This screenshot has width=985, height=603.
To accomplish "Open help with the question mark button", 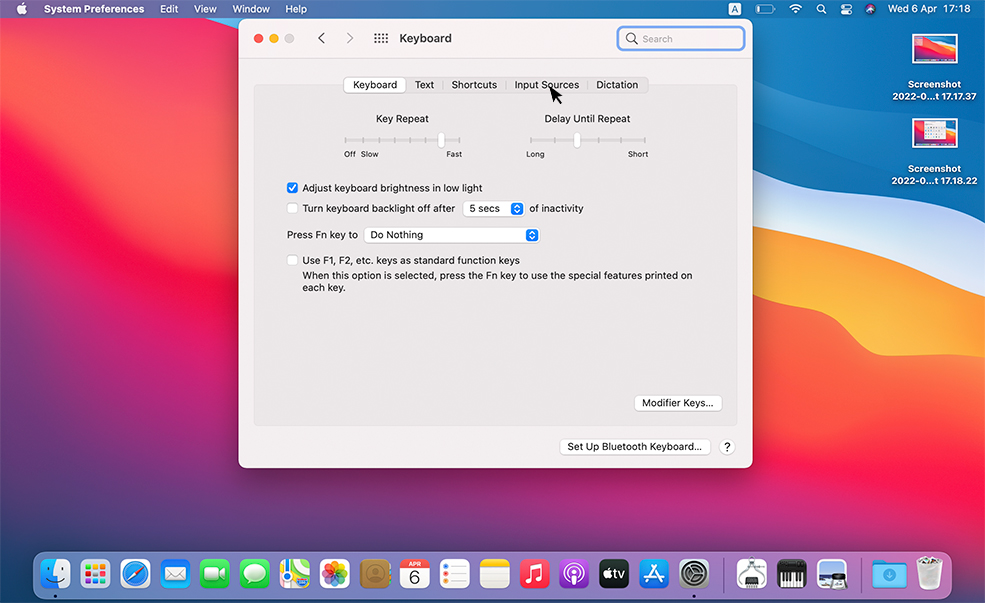I will (x=727, y=447).
